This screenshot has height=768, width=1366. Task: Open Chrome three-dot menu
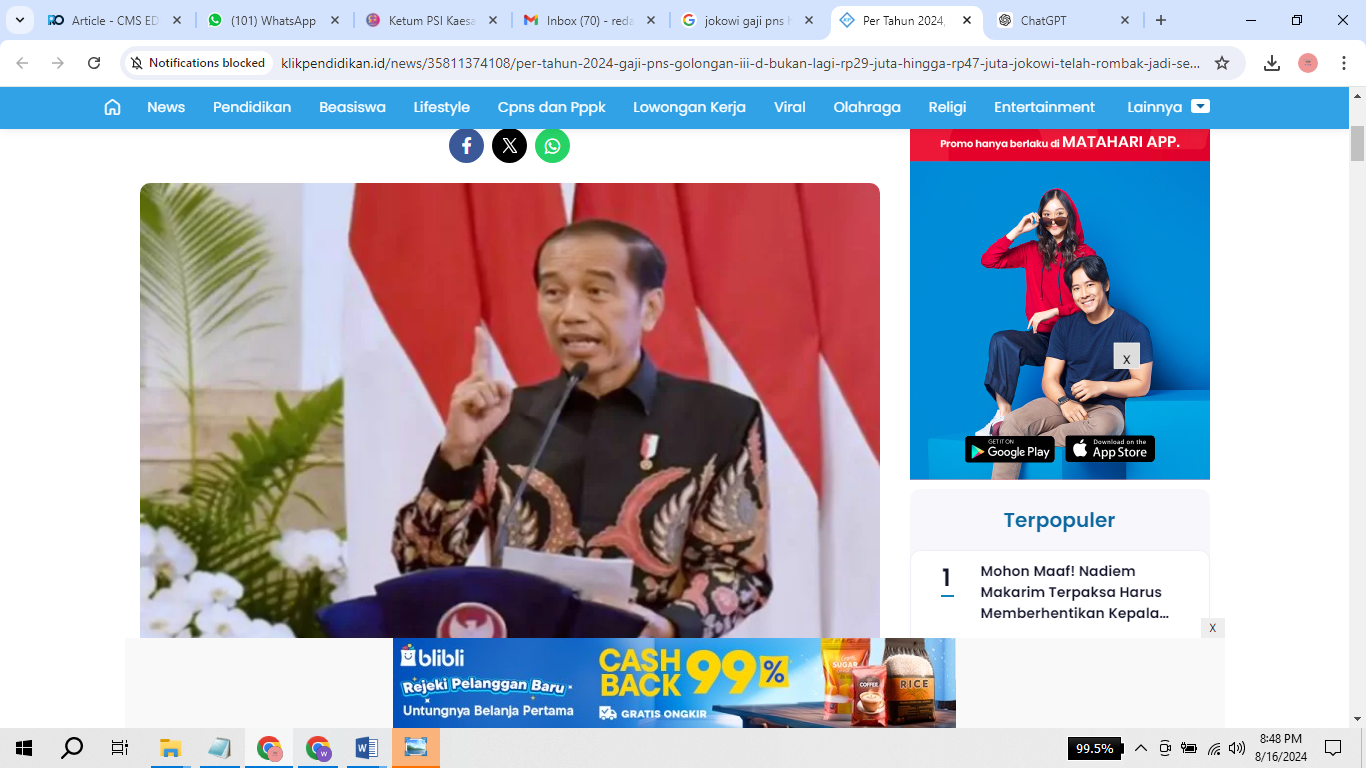1344,63
